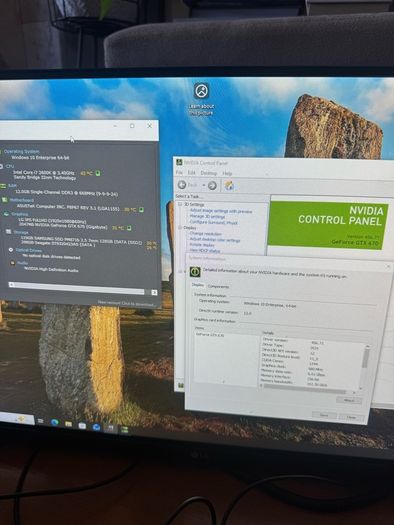394x525 pixels.
Task: Open the Desktop menu in NVIDIA Control Panel
Action: 209,173
